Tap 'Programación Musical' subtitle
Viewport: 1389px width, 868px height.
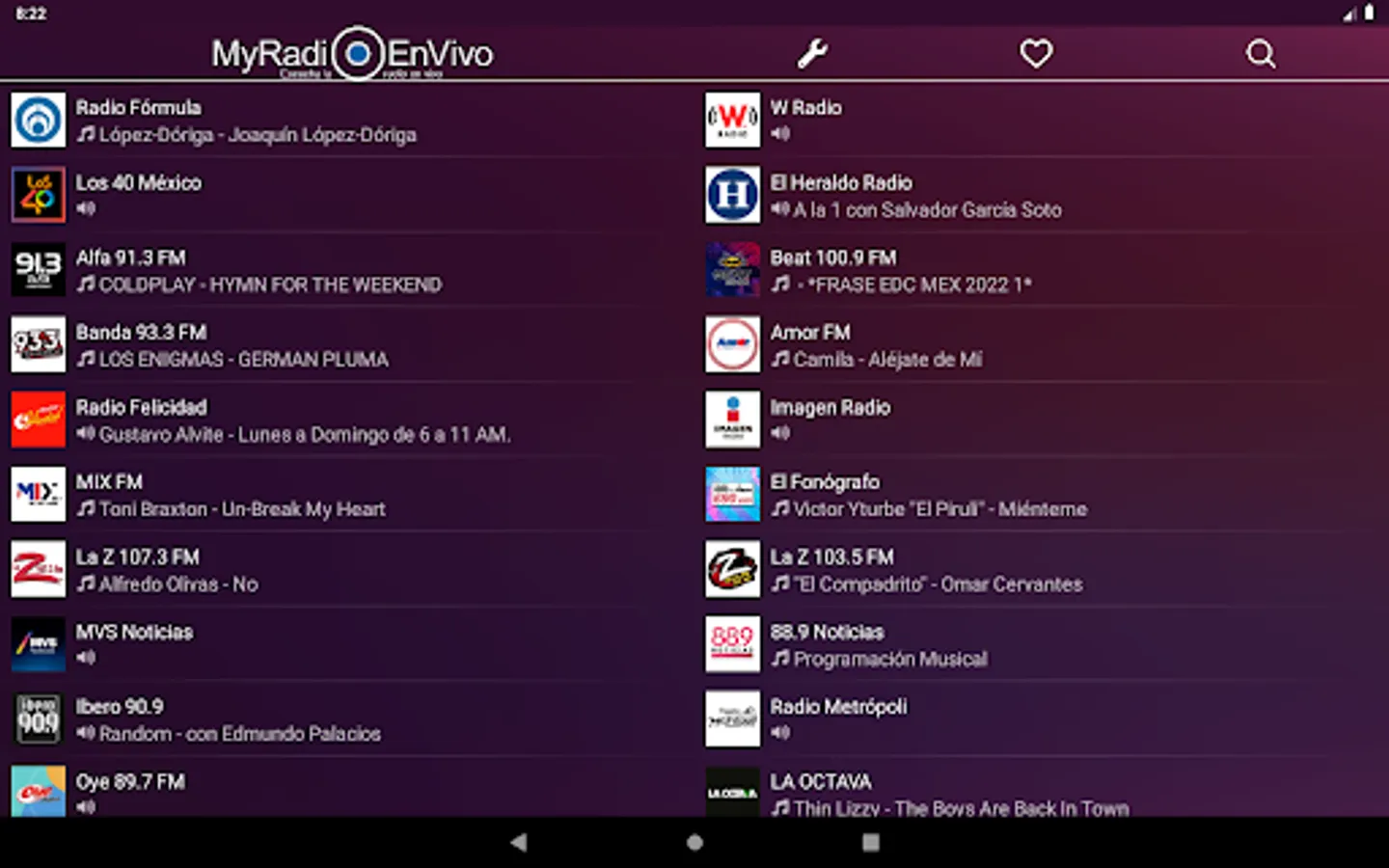[890, 660]
